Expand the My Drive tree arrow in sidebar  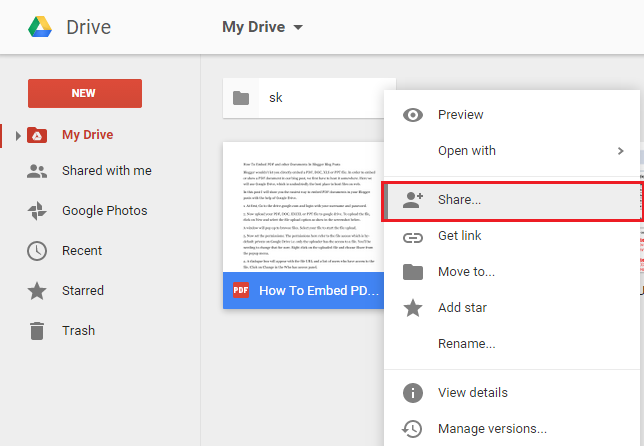pyautogui.click(x=18, y=136)
